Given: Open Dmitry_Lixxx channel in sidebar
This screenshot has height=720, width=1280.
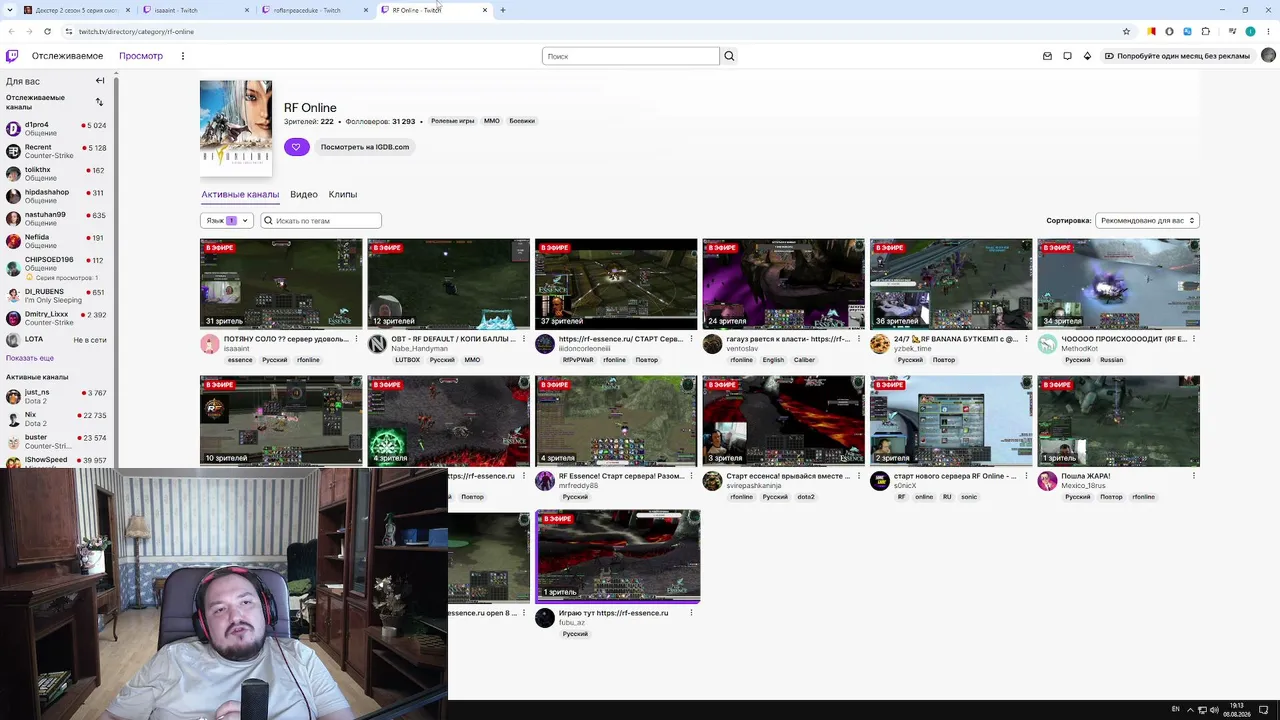Looking at the screenshot, I should click(x=57, y=318).
